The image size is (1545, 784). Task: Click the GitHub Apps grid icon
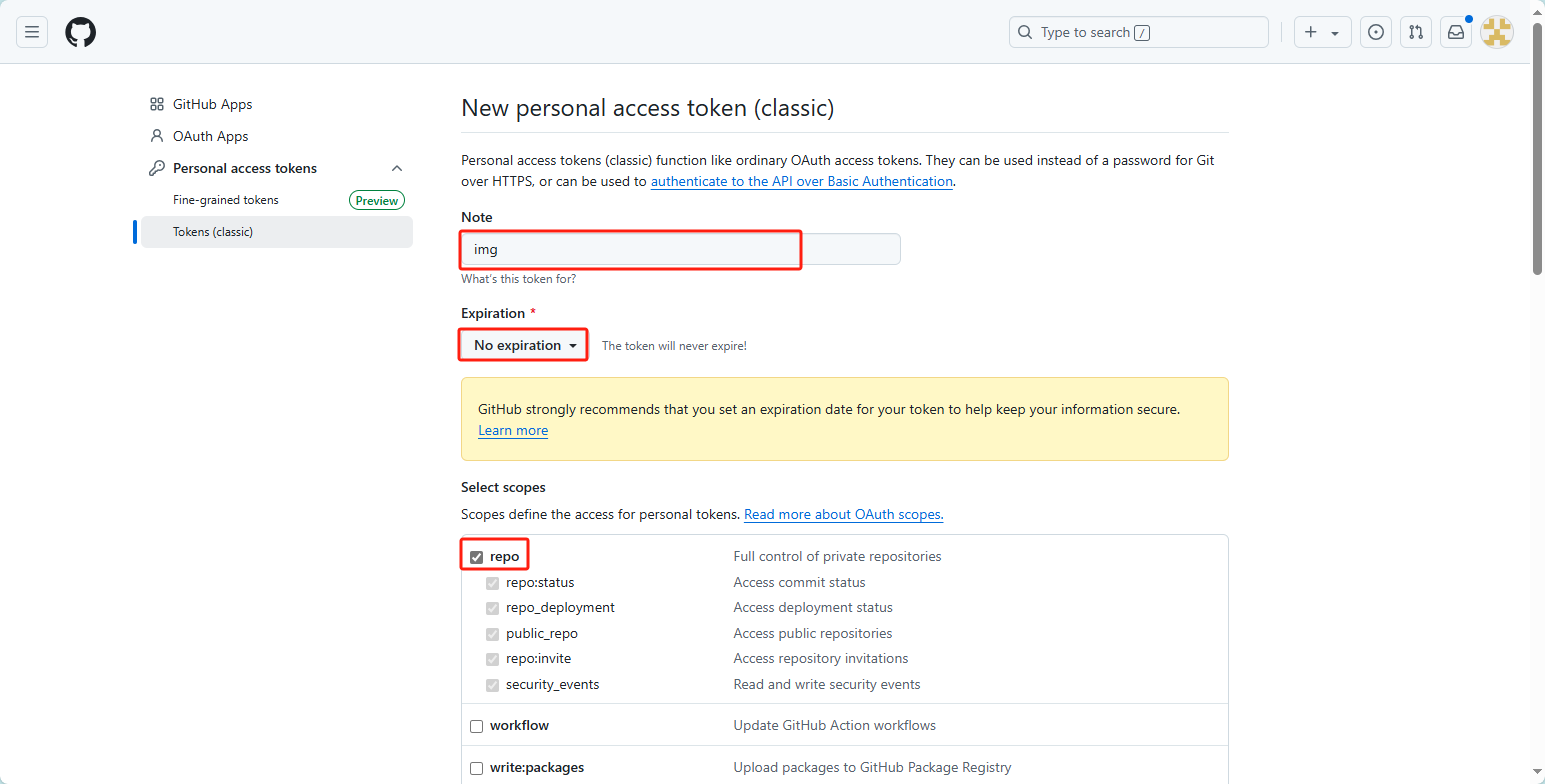coord(157,104)
